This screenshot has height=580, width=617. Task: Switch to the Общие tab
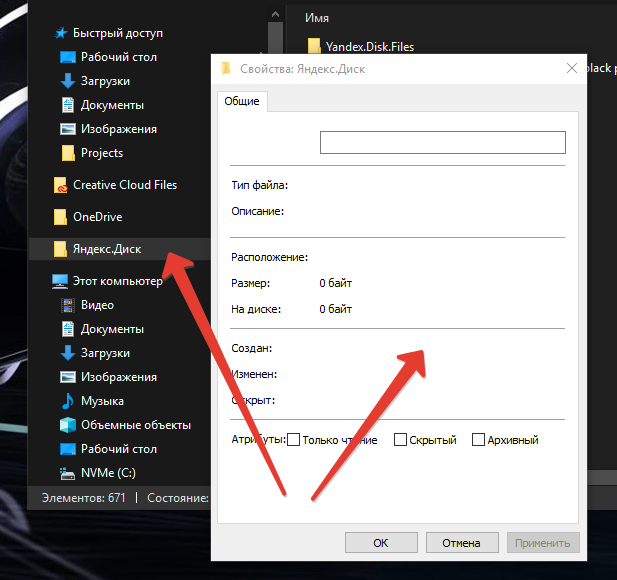(x=242, y=101)
